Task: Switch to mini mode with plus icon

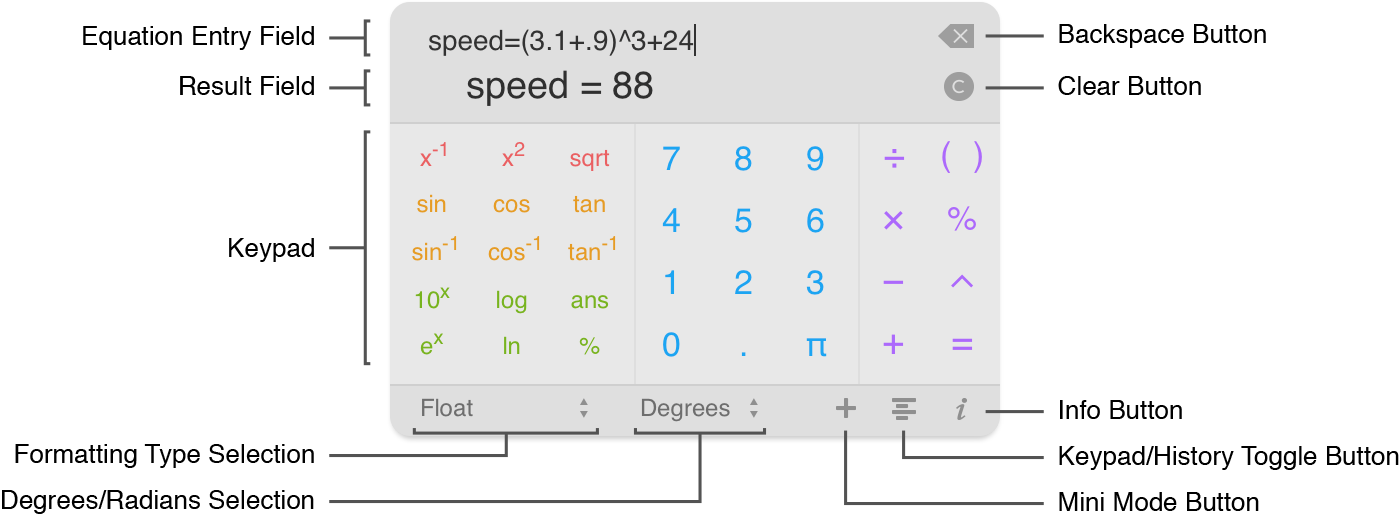Action: pyautogui.click(x=846, y=408)
